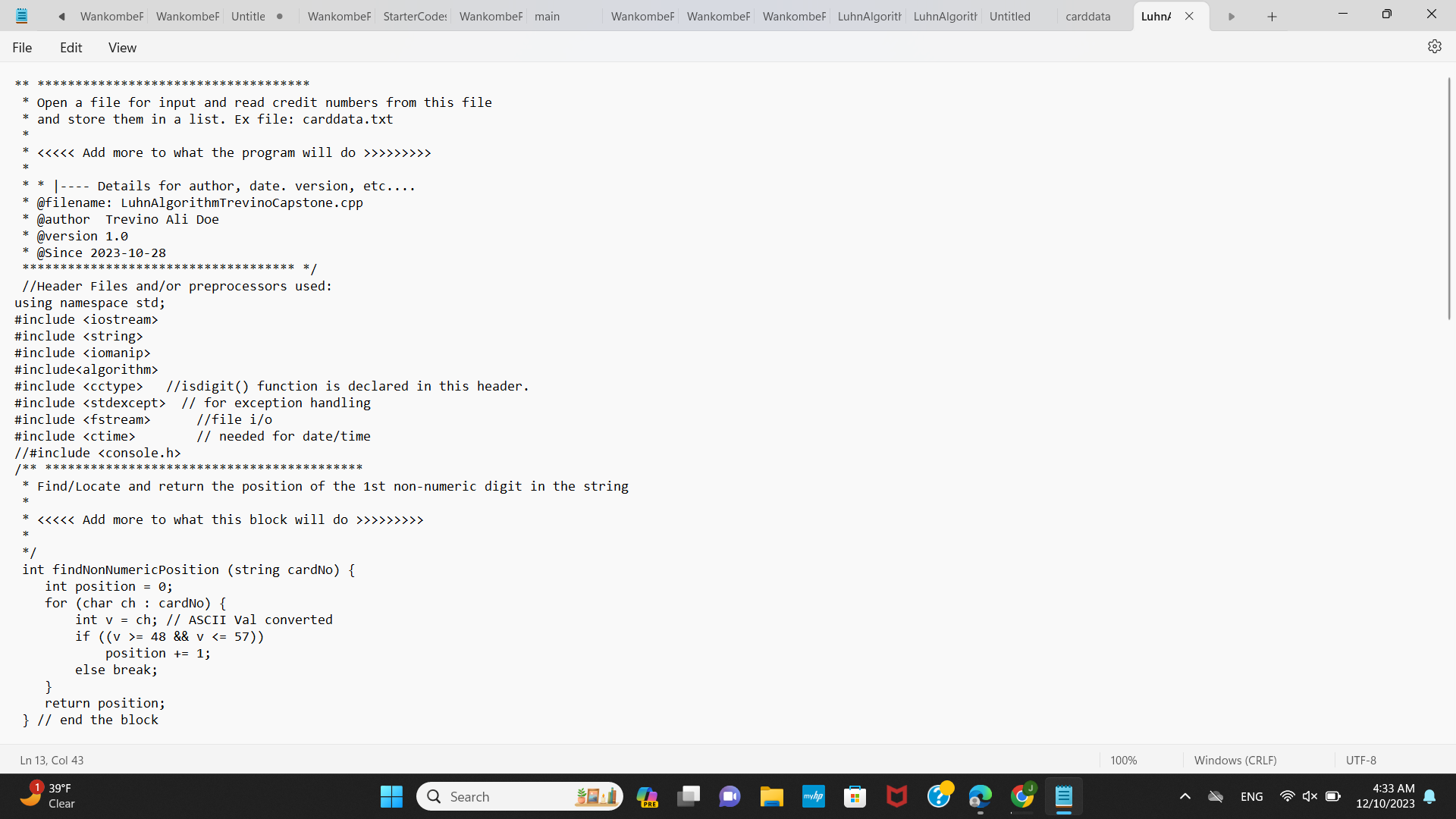The height and width of the screenshot is (819, 1456).
Task: Open McAfee icon in taskbar
Action: [x=896, y=796]
